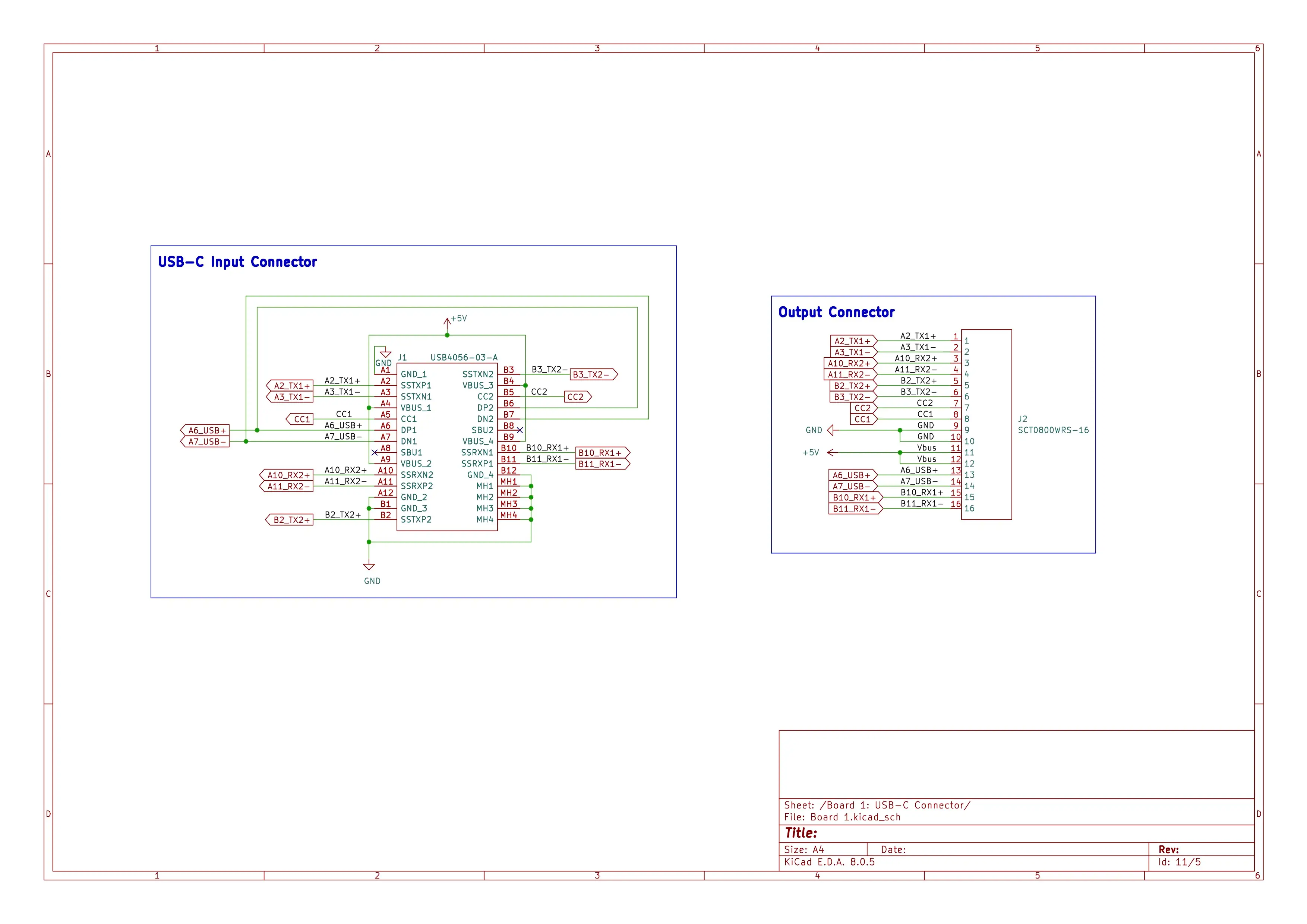Select the J2 reference designator
Viewport: 1307px width, 924px height.
click(x=1023, y=419)
